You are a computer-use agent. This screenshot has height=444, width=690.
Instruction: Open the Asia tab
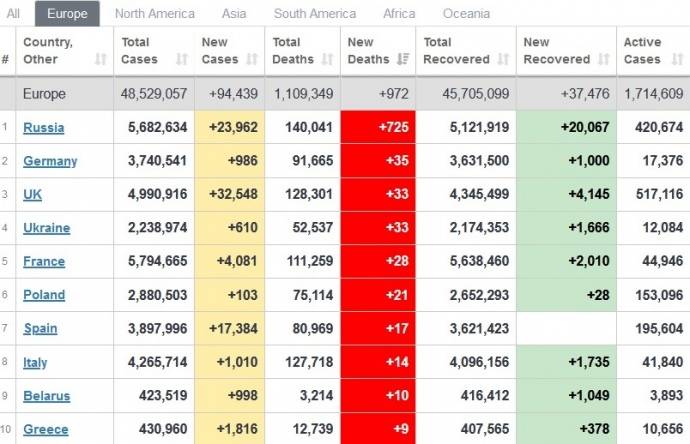(x=234, y=14)
